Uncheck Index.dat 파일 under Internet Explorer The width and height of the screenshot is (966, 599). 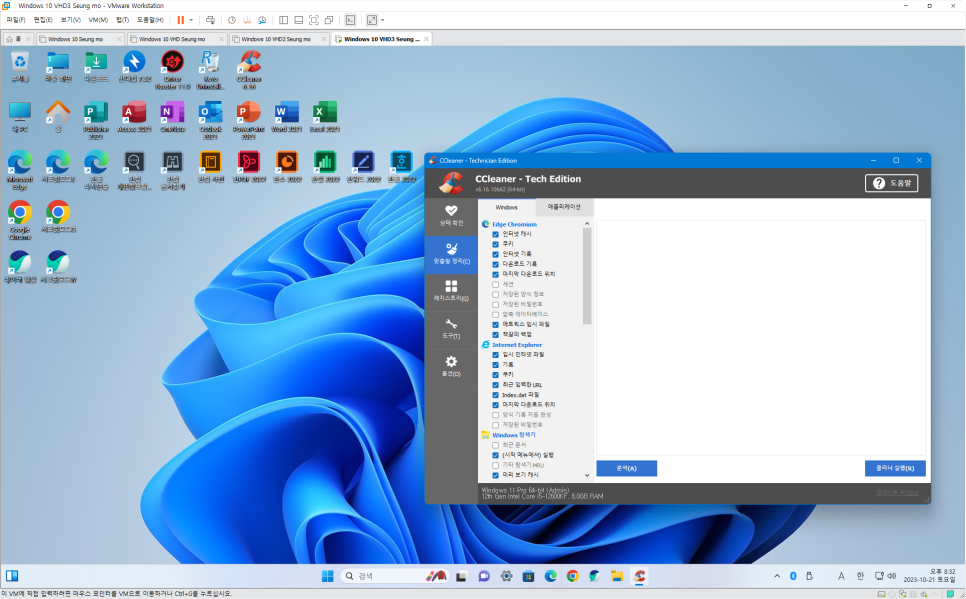click(495, 395)
